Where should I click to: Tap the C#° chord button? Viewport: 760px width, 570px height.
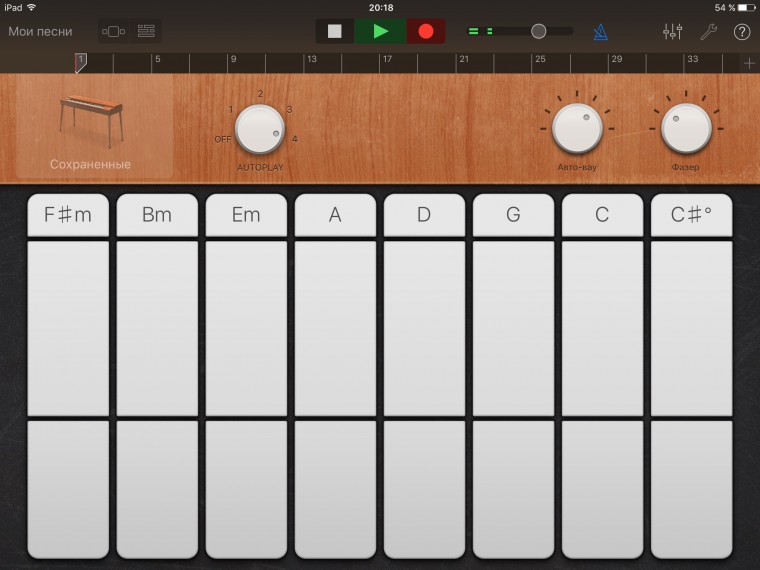coord(692,215)
